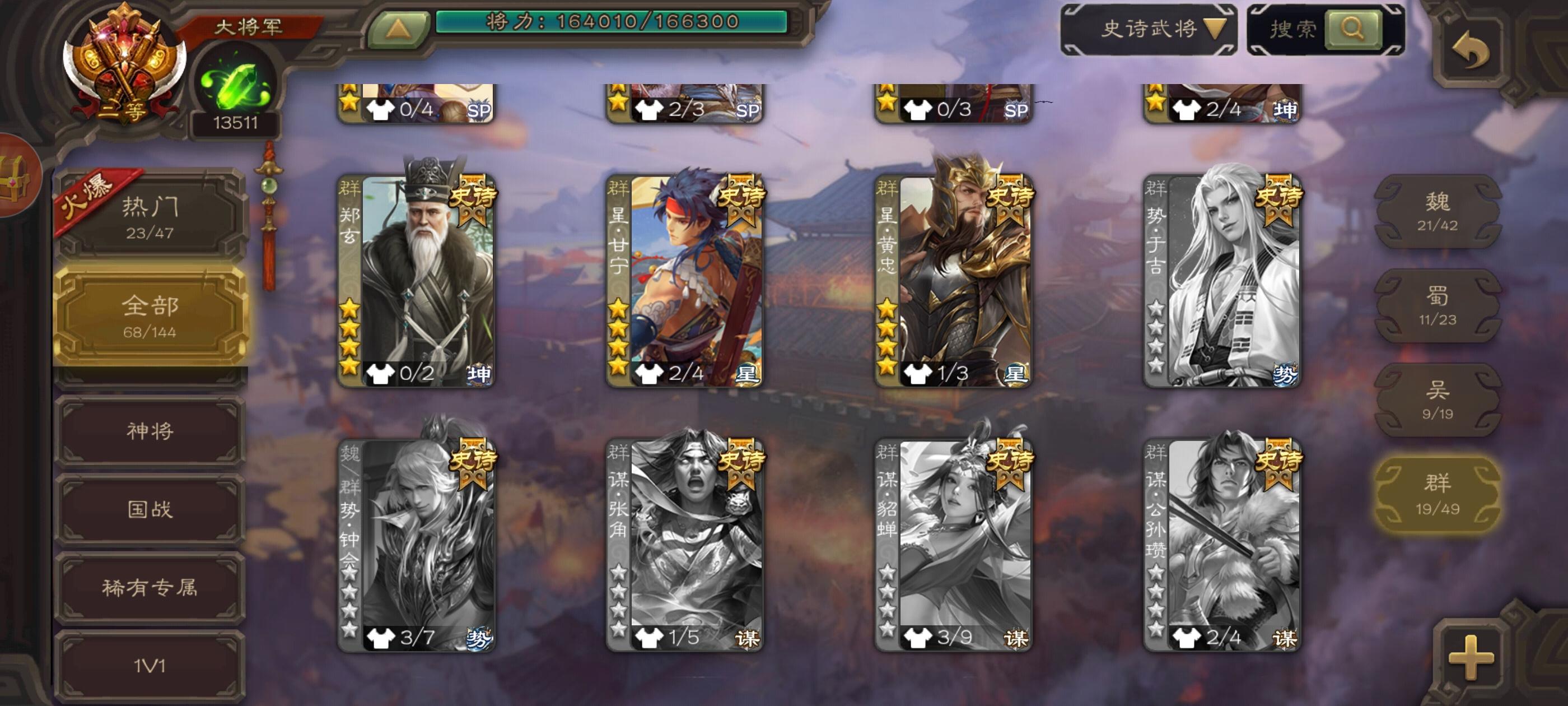Click the 二等 rank emblem badge
The width and height of the screenshot is (1568, 706).
pyautogui.click(x=124, y=65)
